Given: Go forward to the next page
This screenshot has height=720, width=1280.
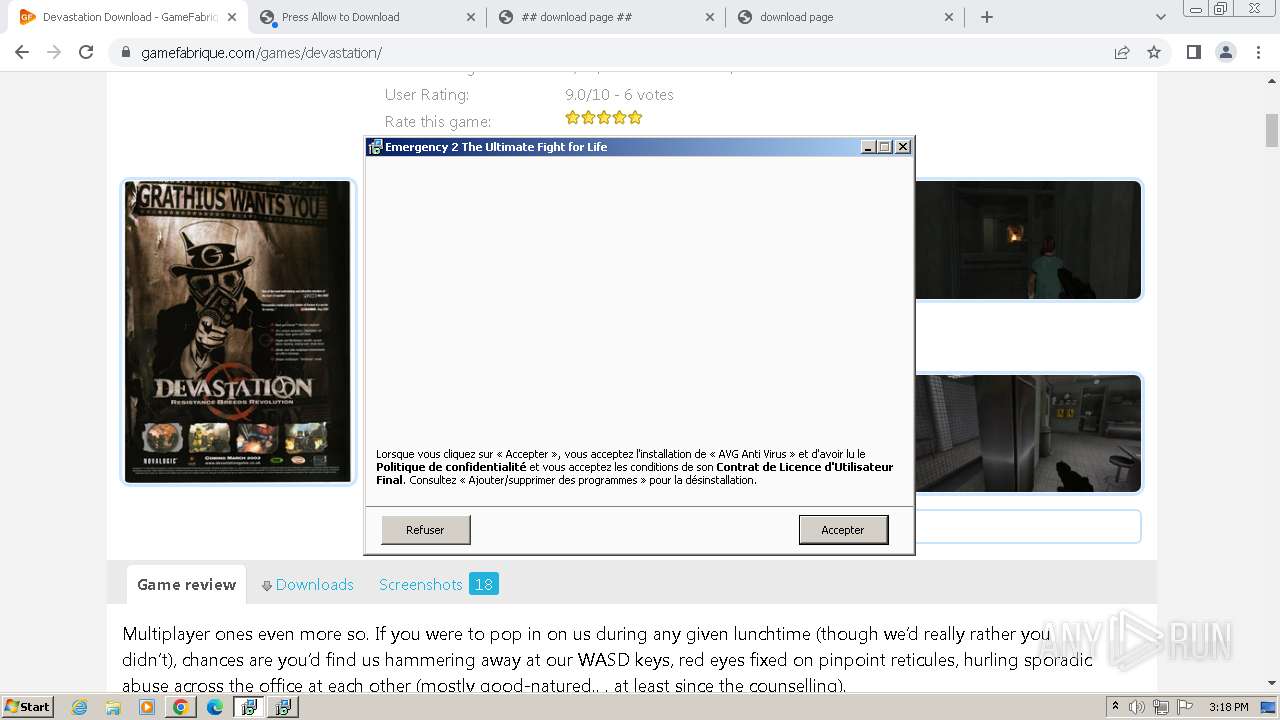Looking at the screenshot, I should pyautogui.click(x=54, y=52).
